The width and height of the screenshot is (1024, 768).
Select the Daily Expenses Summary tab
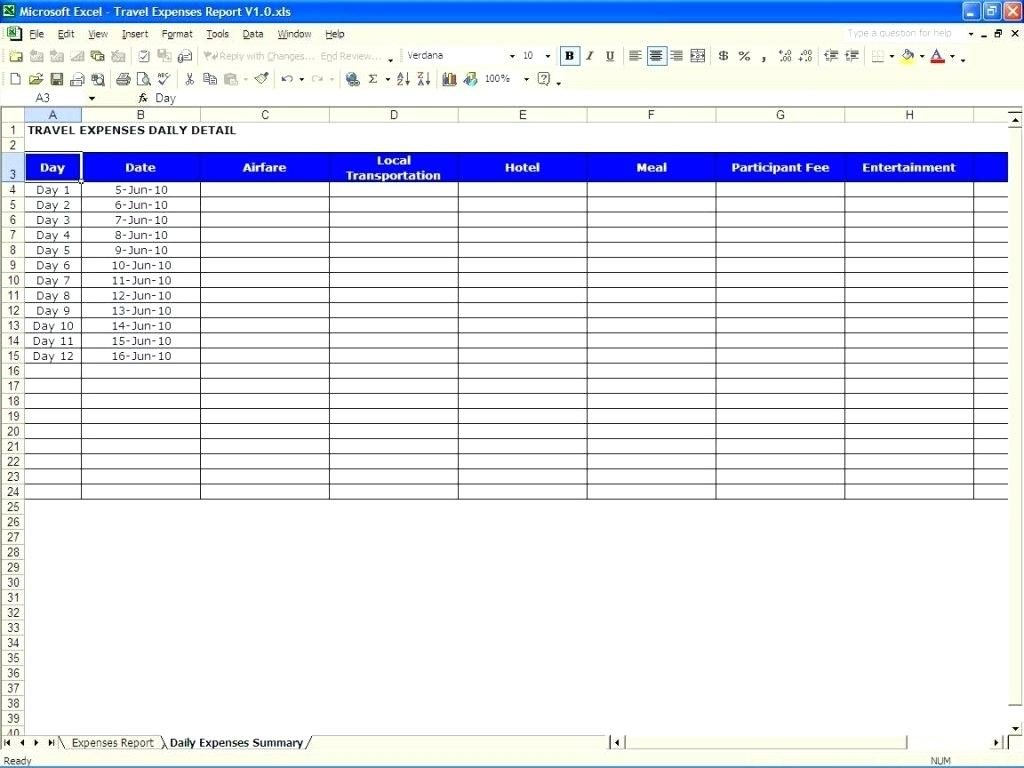click(236, 743)
